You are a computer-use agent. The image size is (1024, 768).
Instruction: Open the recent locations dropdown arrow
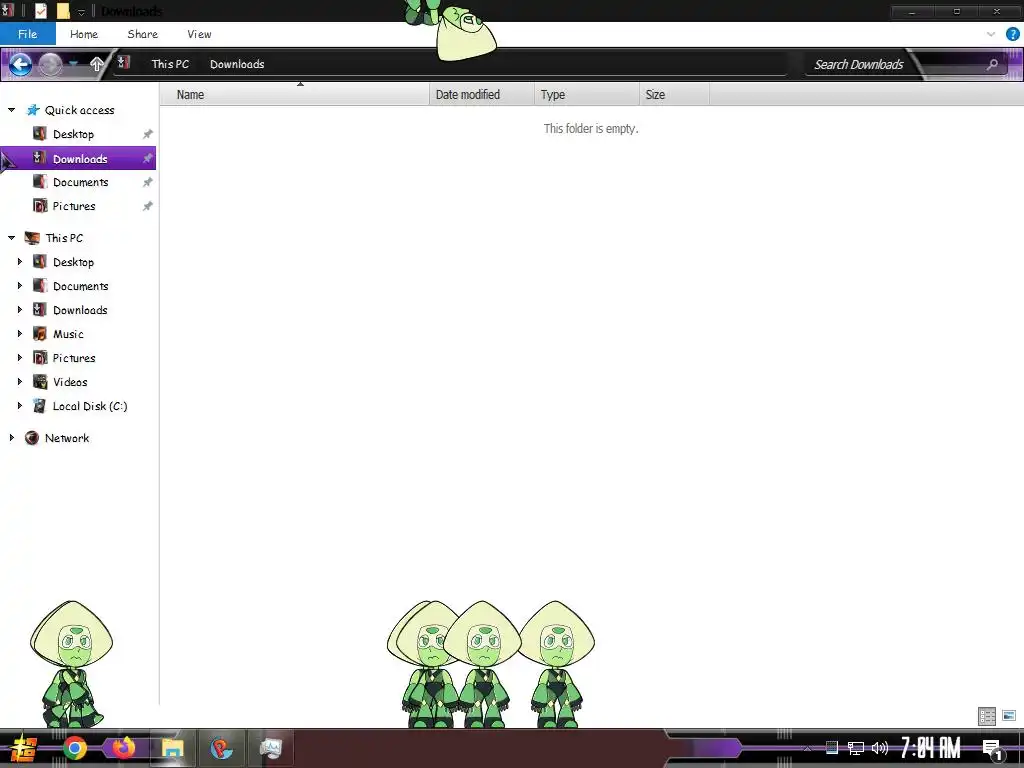pyautogui.click(x=74, y=64)
